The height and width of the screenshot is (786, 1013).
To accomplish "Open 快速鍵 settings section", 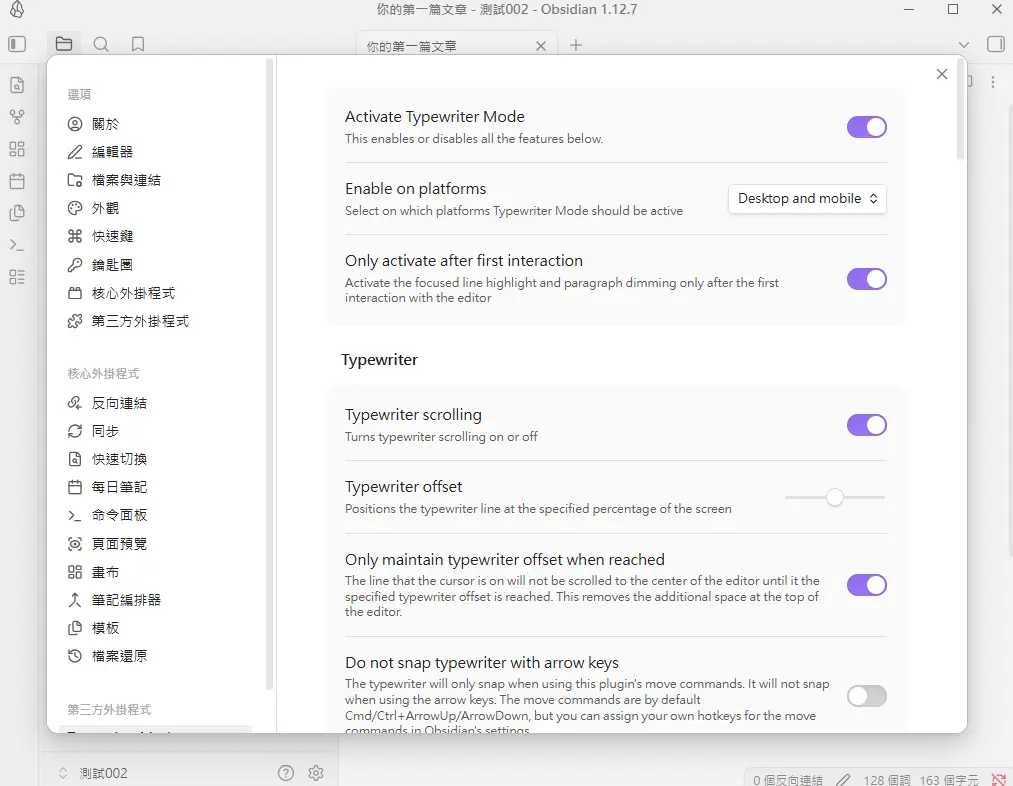I will [x=112, y=236].
